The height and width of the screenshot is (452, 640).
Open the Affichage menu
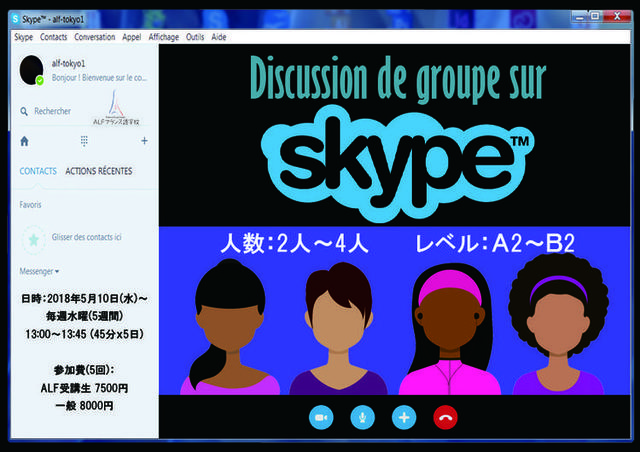tap(164, 37)
